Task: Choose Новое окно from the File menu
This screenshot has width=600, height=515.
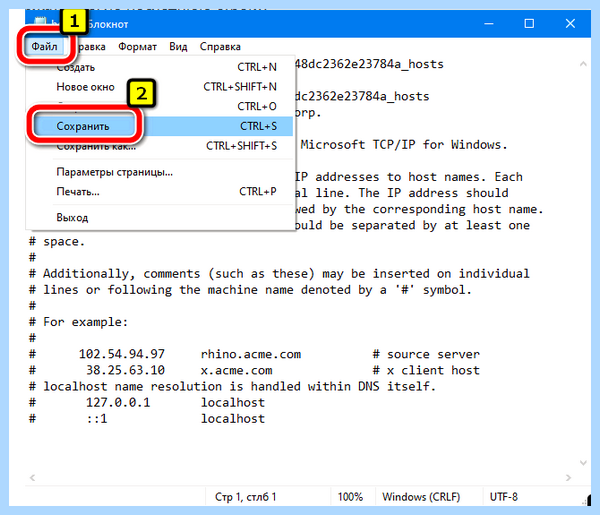Action: click(x=160, y=87)
